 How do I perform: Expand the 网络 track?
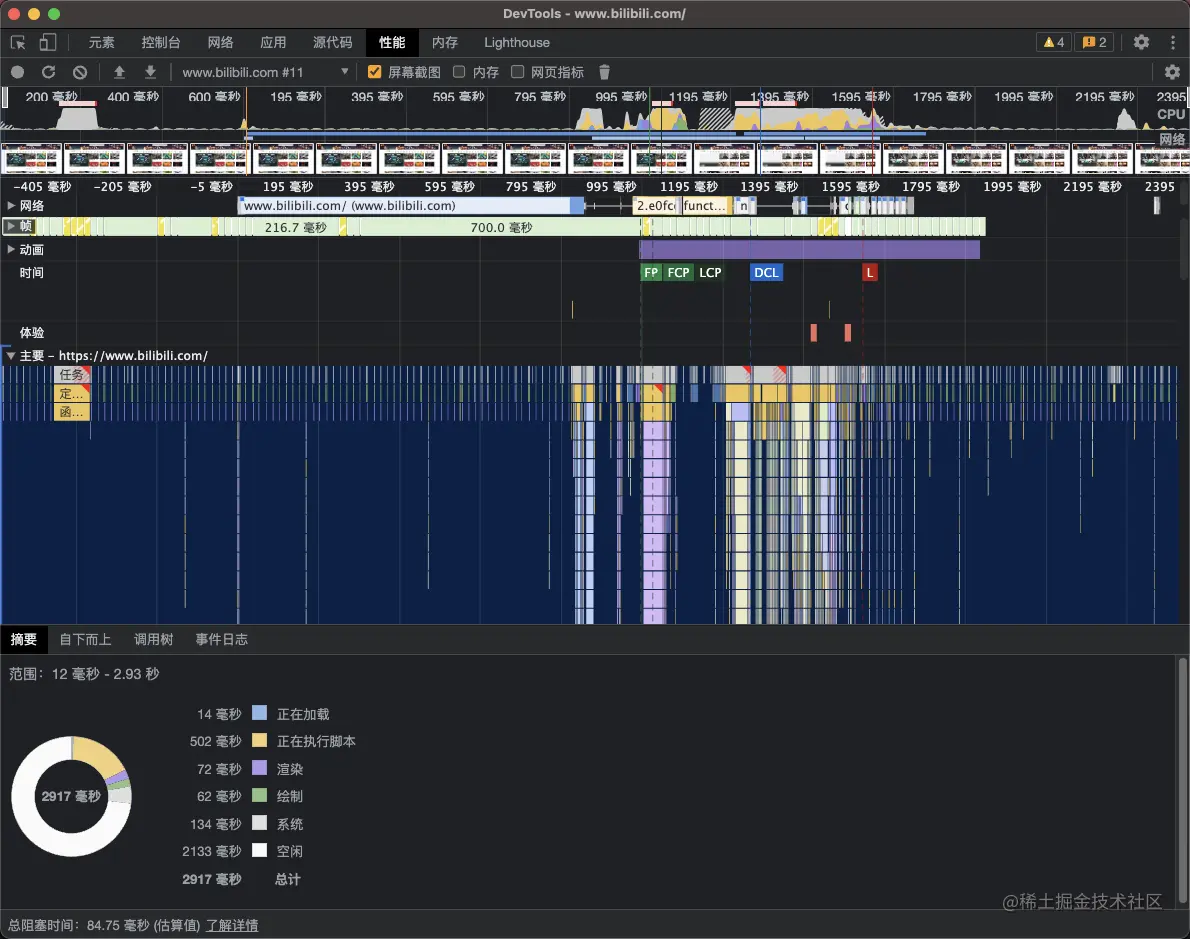[11, 206]
